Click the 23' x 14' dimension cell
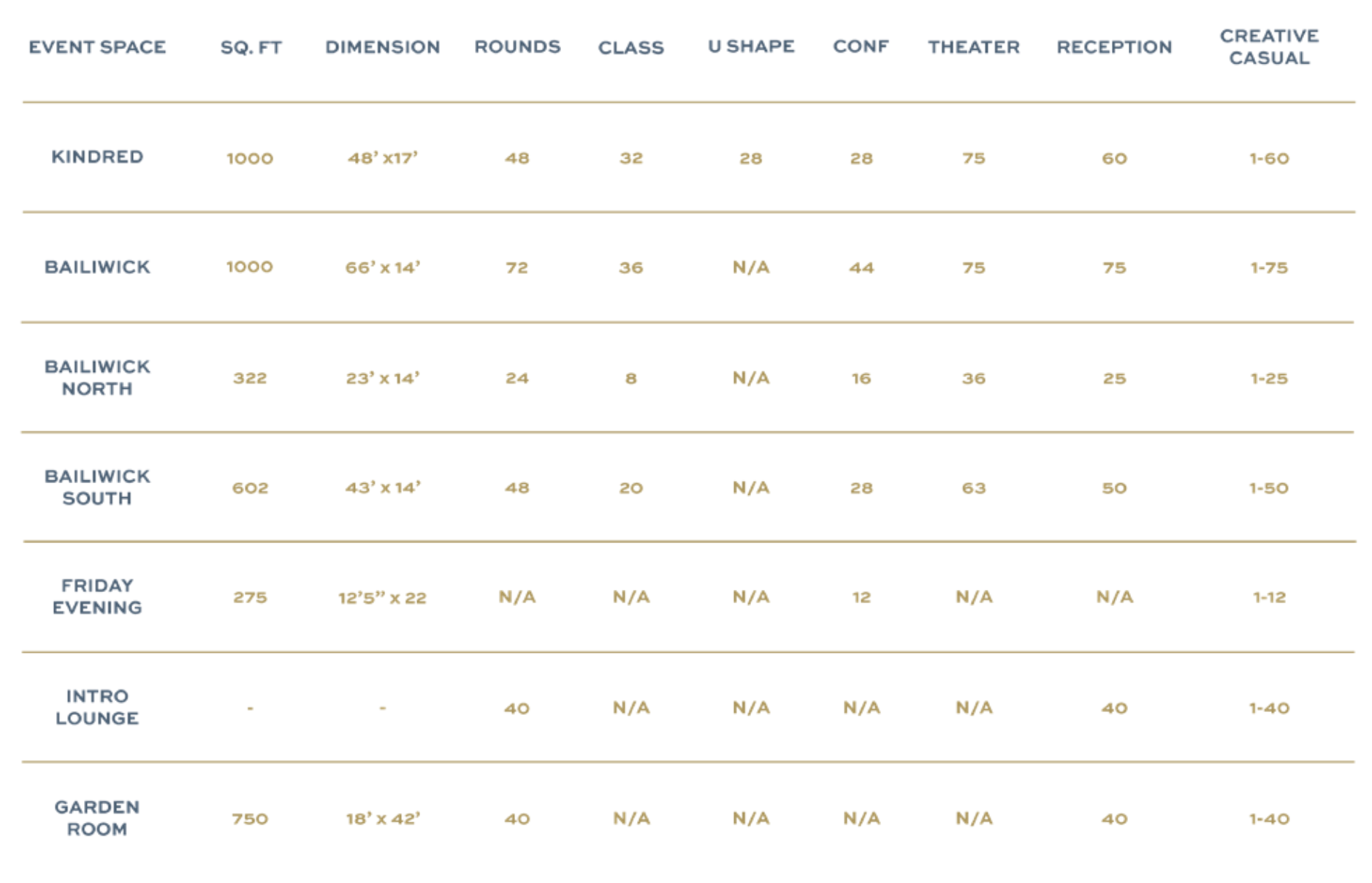Screen dimensions: 1372x883 click(x=383, y=378)
